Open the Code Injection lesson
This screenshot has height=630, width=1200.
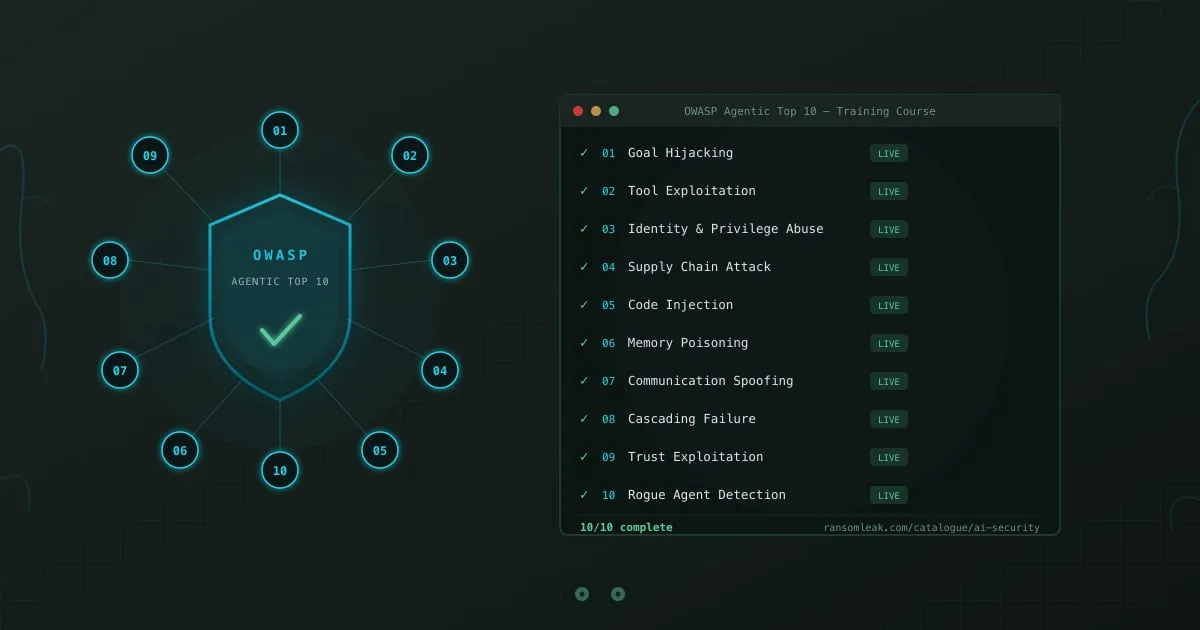(680, 305)
